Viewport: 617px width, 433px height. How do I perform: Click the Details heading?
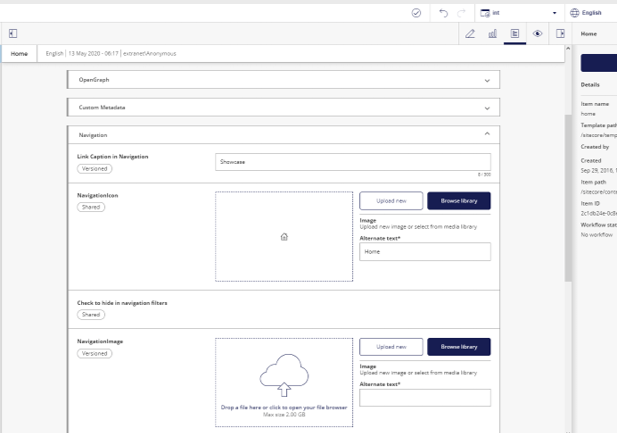(590, 85)
